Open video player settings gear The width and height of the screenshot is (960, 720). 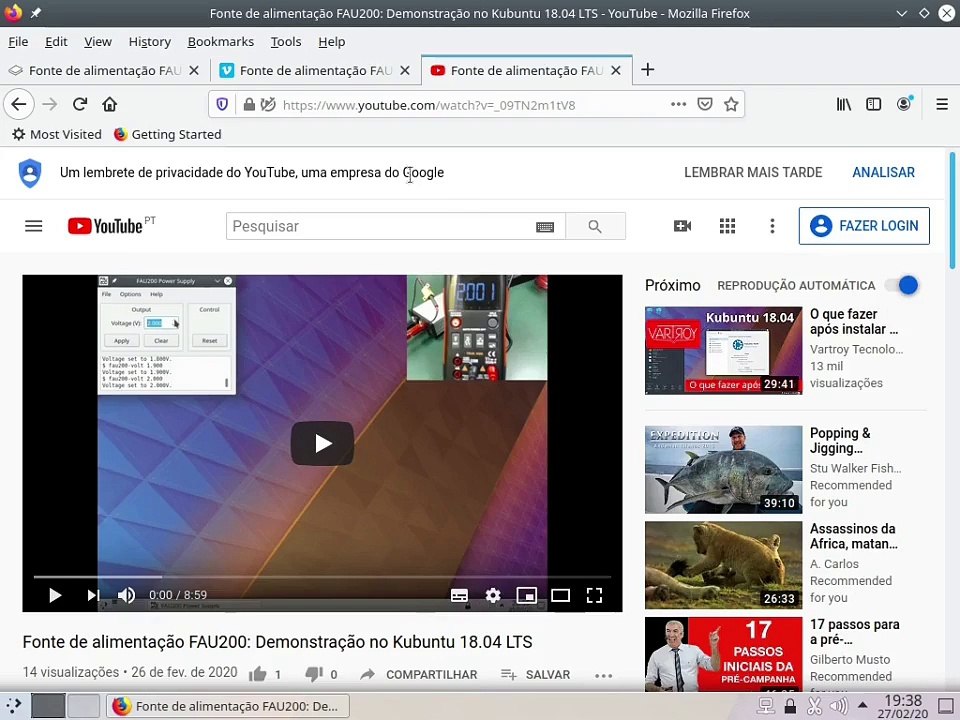point(493,595)
